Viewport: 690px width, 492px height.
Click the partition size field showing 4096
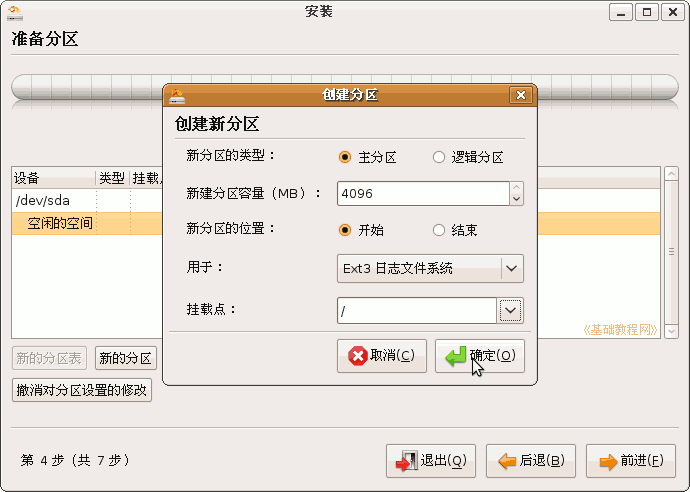(423, 194)
